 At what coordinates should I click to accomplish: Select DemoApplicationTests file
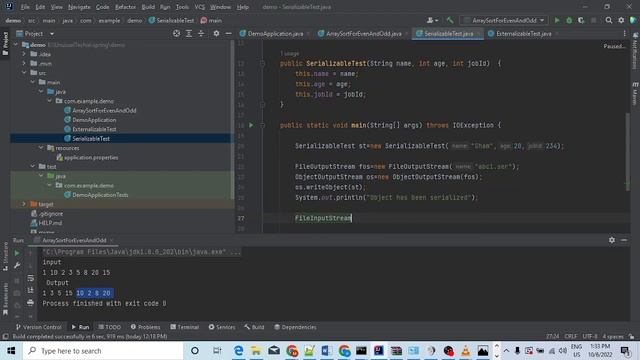100,195
